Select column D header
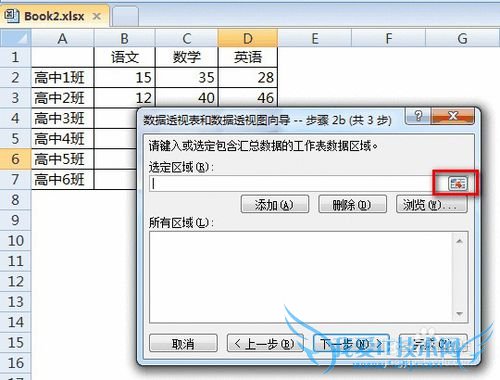500x380 pixels. pyautogui.click(x=248, y=38)
